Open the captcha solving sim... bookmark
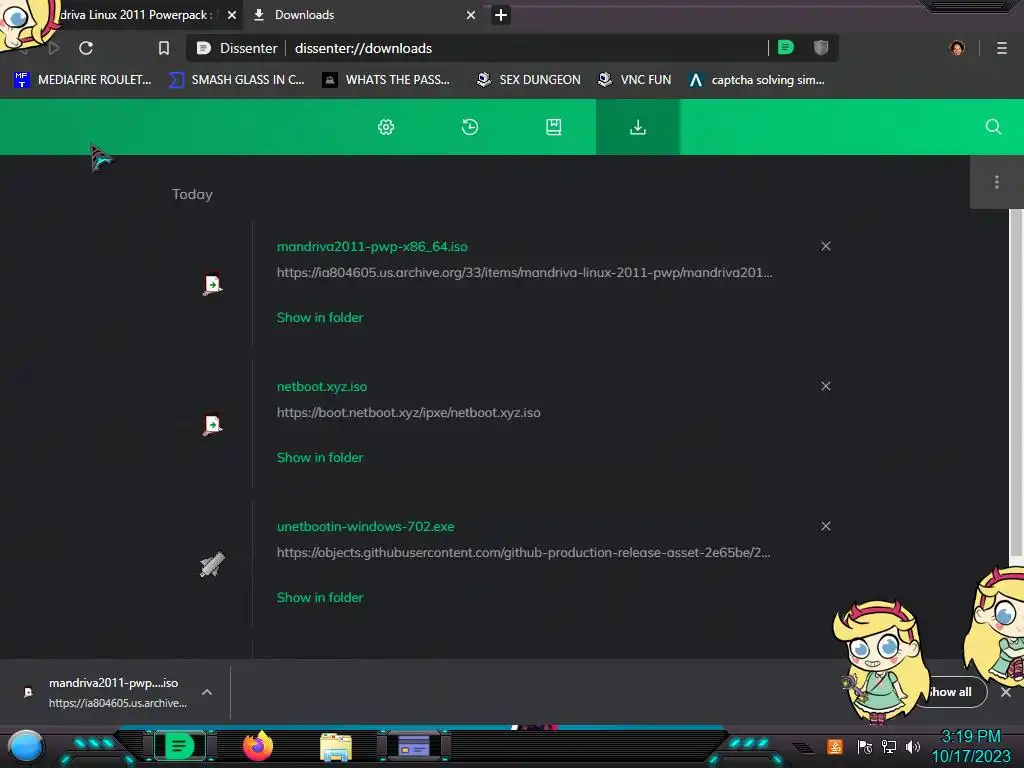This screenshot has height=768, width=1024. [x=756, y=80]
